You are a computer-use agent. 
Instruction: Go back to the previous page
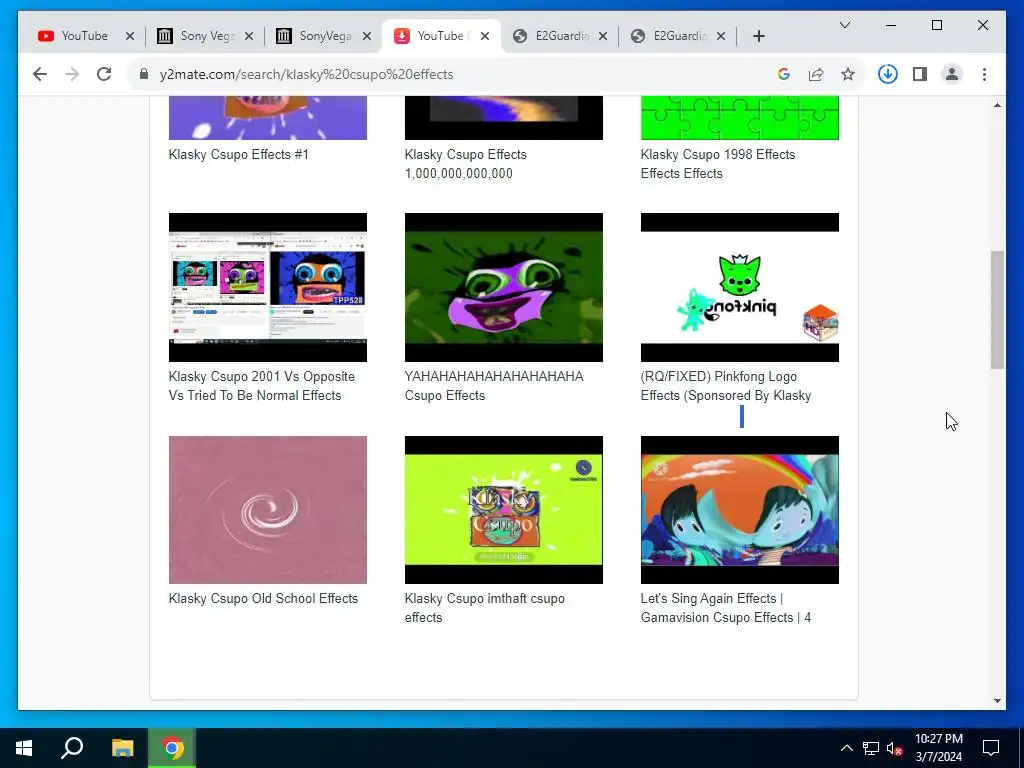pos(40,74)
